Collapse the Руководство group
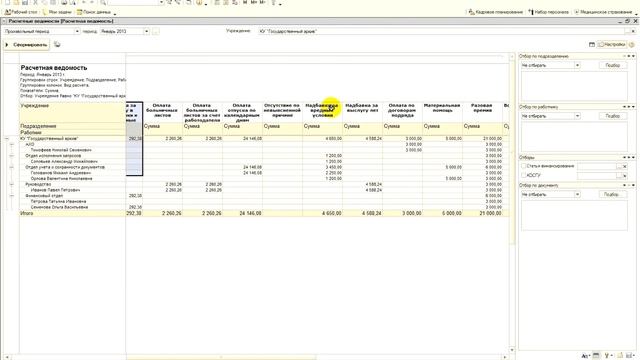 (11, 184)
